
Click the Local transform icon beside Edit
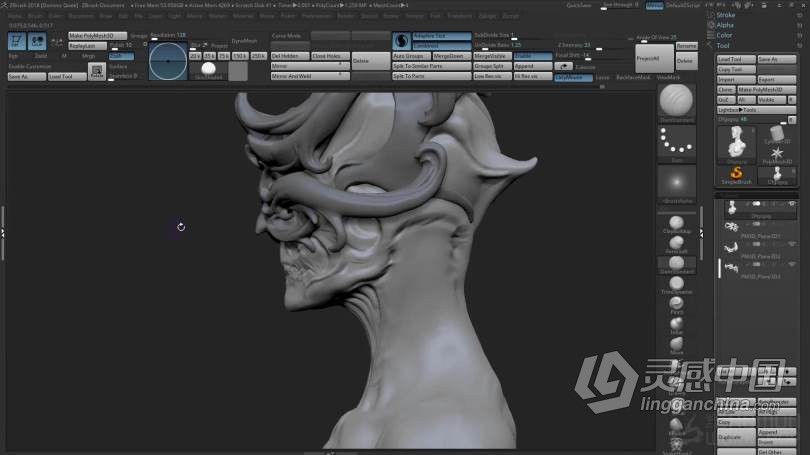pos(37,41)
